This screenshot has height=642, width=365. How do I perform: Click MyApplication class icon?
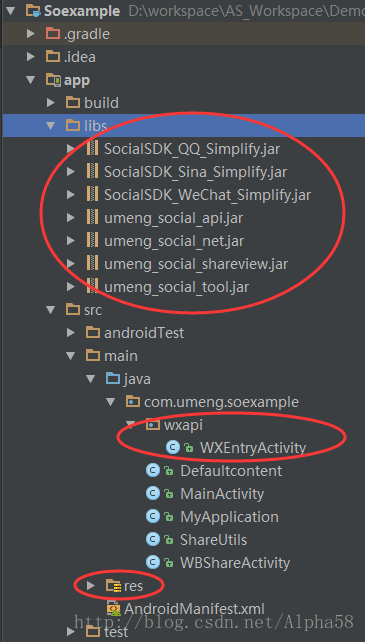pyautogui.click(x=153, y=517)
